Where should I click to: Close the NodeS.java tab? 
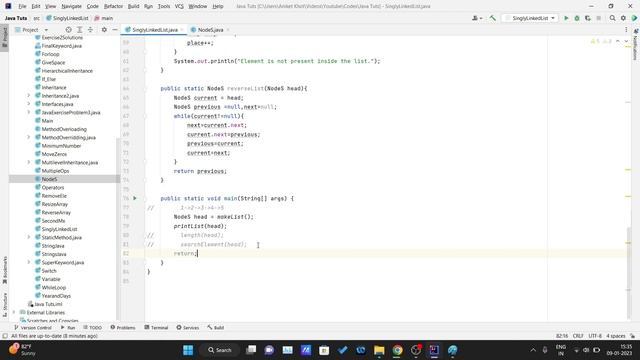pos(228,30)
